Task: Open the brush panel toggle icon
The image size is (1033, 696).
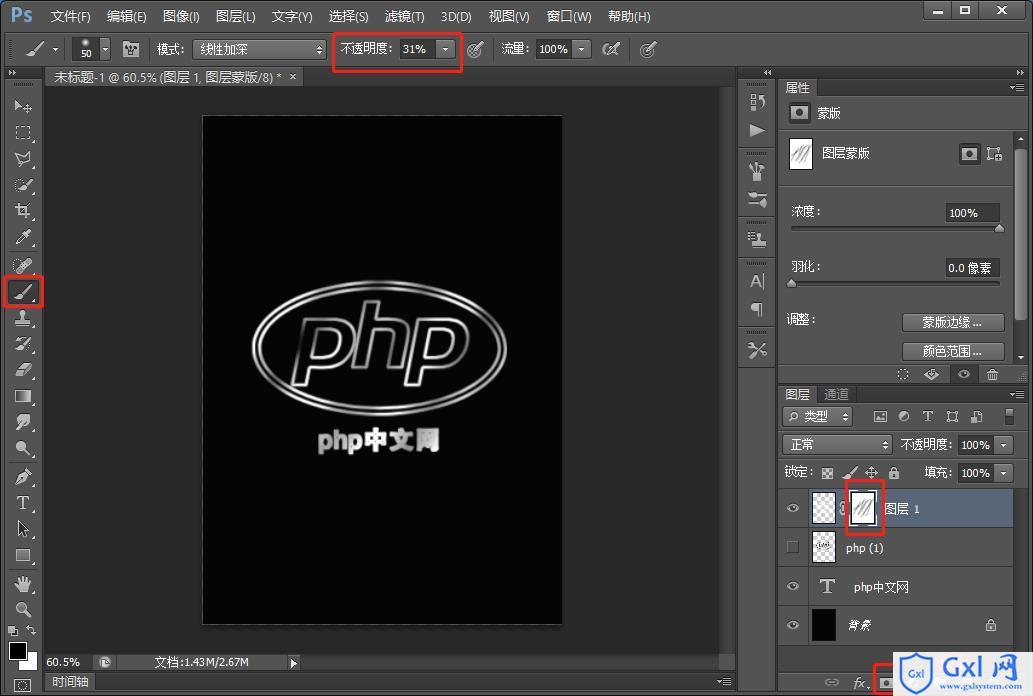Action: tap(130, 49)
